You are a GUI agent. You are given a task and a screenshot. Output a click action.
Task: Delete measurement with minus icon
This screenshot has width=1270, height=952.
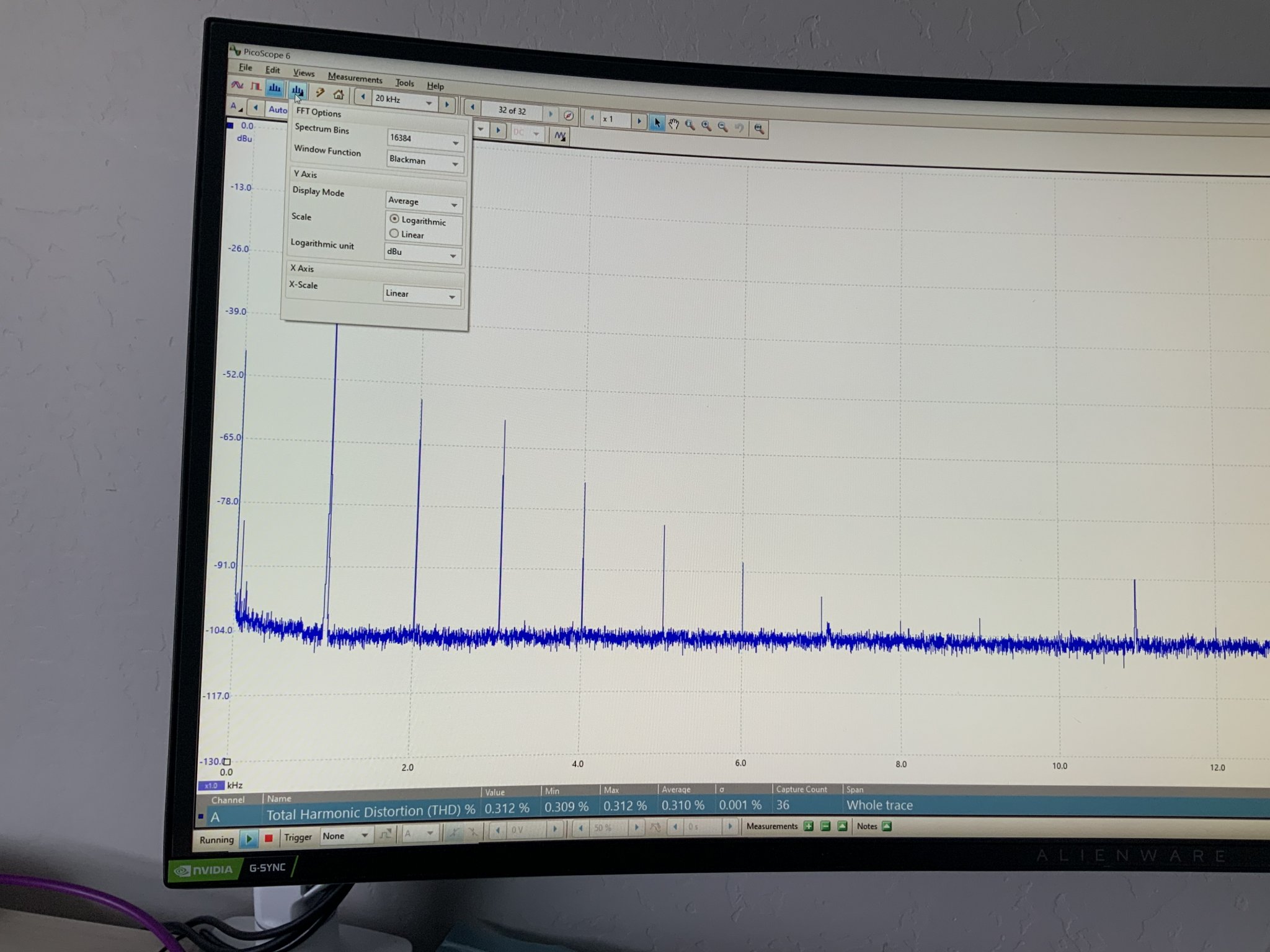(x=825, y=826)
